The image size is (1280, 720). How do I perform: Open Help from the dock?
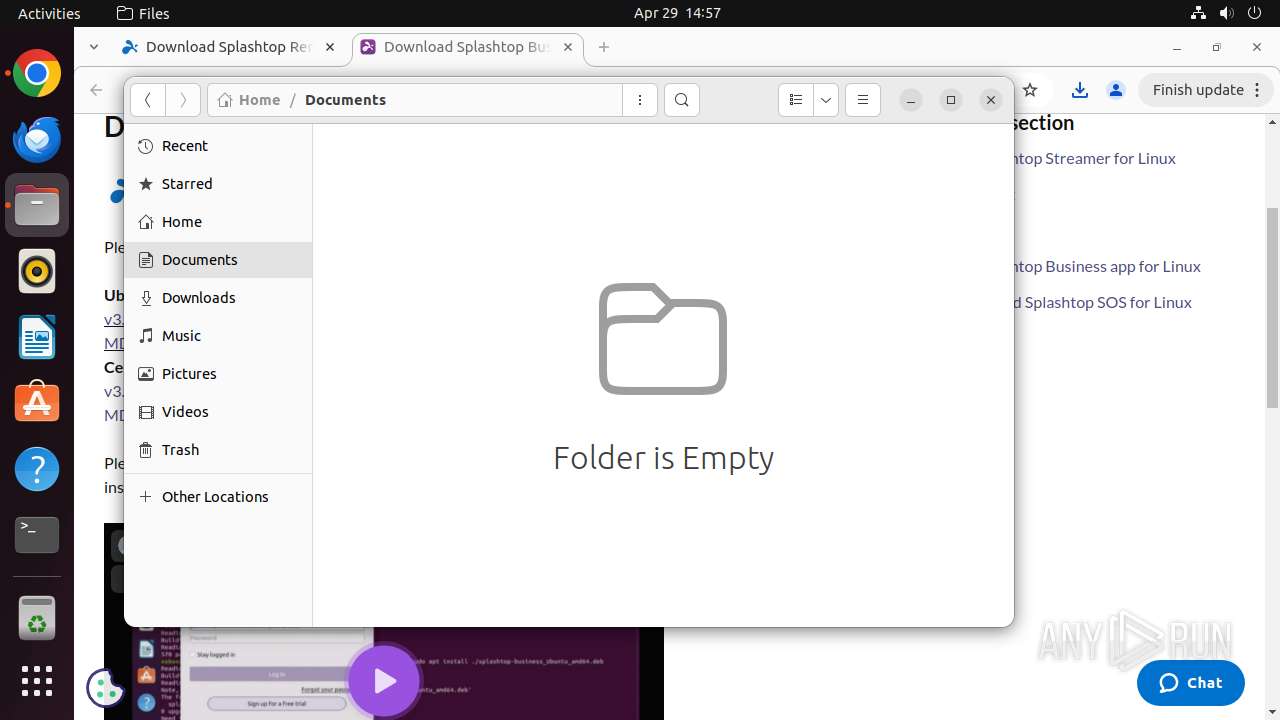(x=37, y=469)
